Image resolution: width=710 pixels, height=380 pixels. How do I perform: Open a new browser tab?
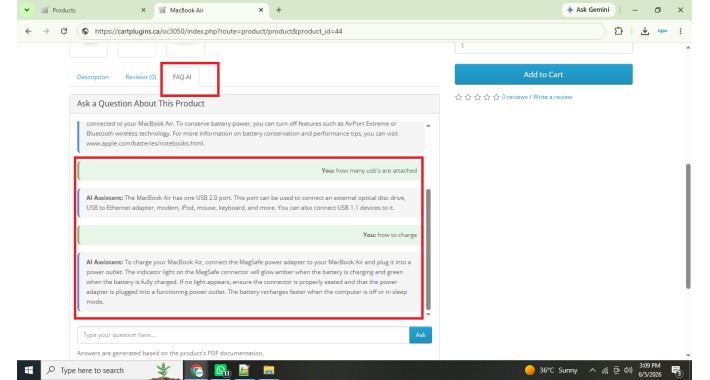click(x=278, y=10)
